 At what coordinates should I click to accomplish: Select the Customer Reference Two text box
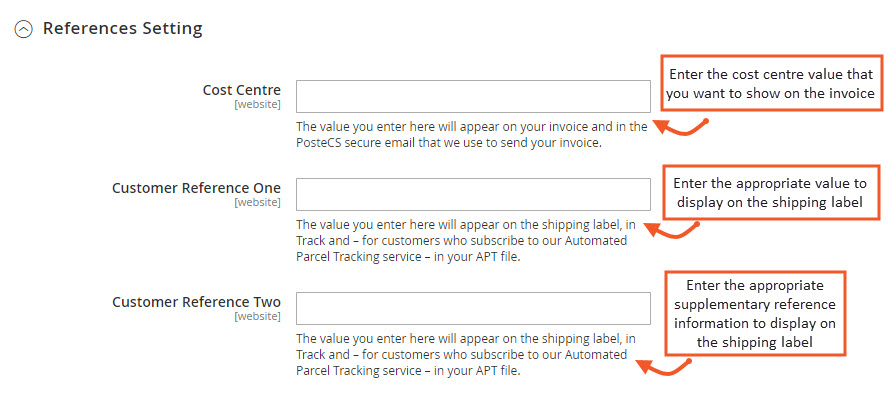473,308
